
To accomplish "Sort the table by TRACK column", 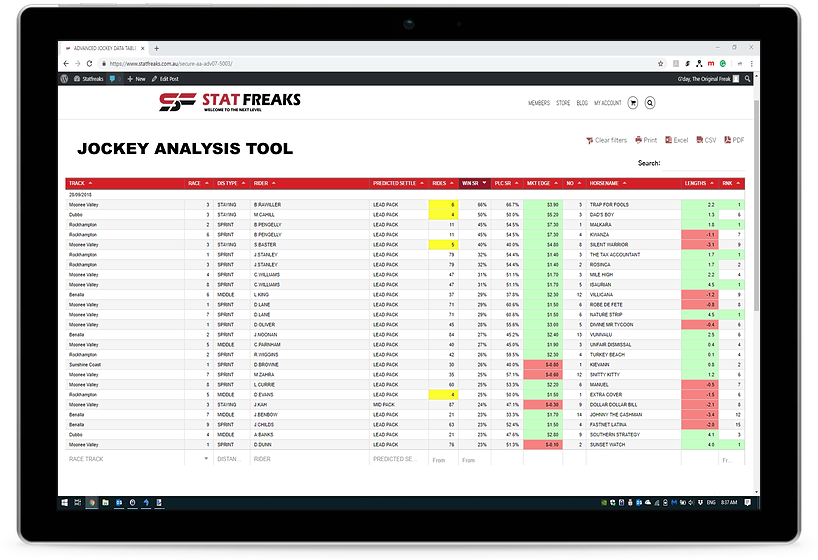I will (124, 183).
